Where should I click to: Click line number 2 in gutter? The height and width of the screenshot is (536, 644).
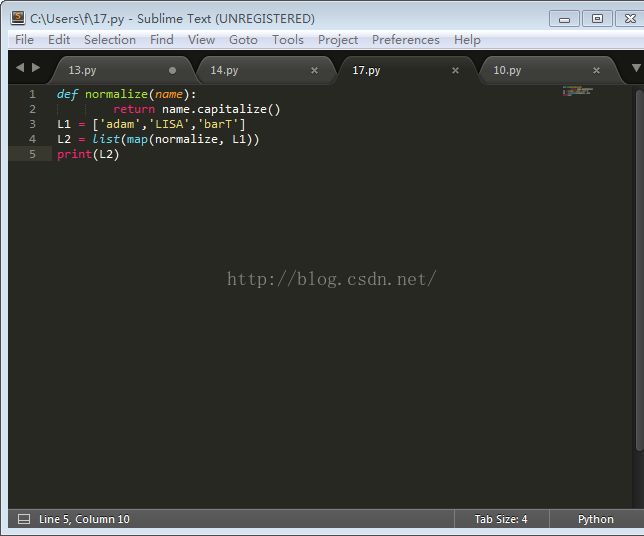pos(32,109)
